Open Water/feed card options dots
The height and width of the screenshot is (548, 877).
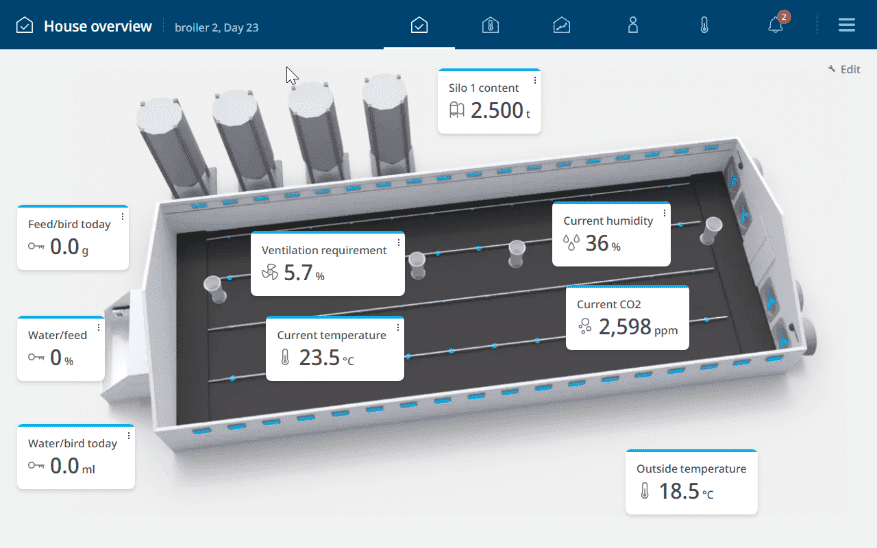(98, 328)
